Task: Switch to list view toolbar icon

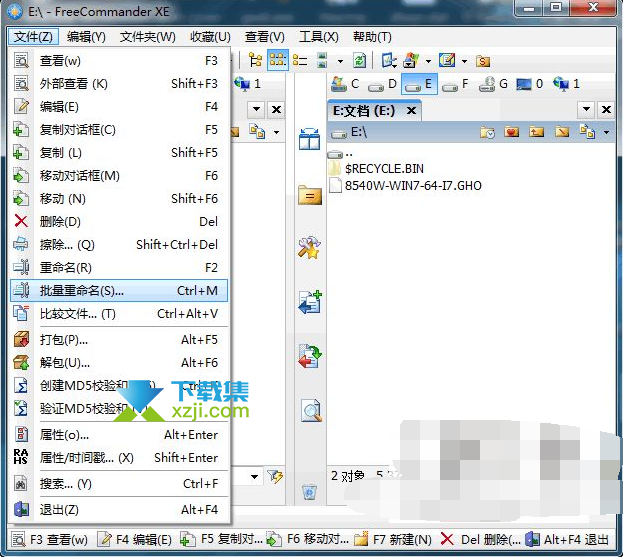Action: (300, 61)
